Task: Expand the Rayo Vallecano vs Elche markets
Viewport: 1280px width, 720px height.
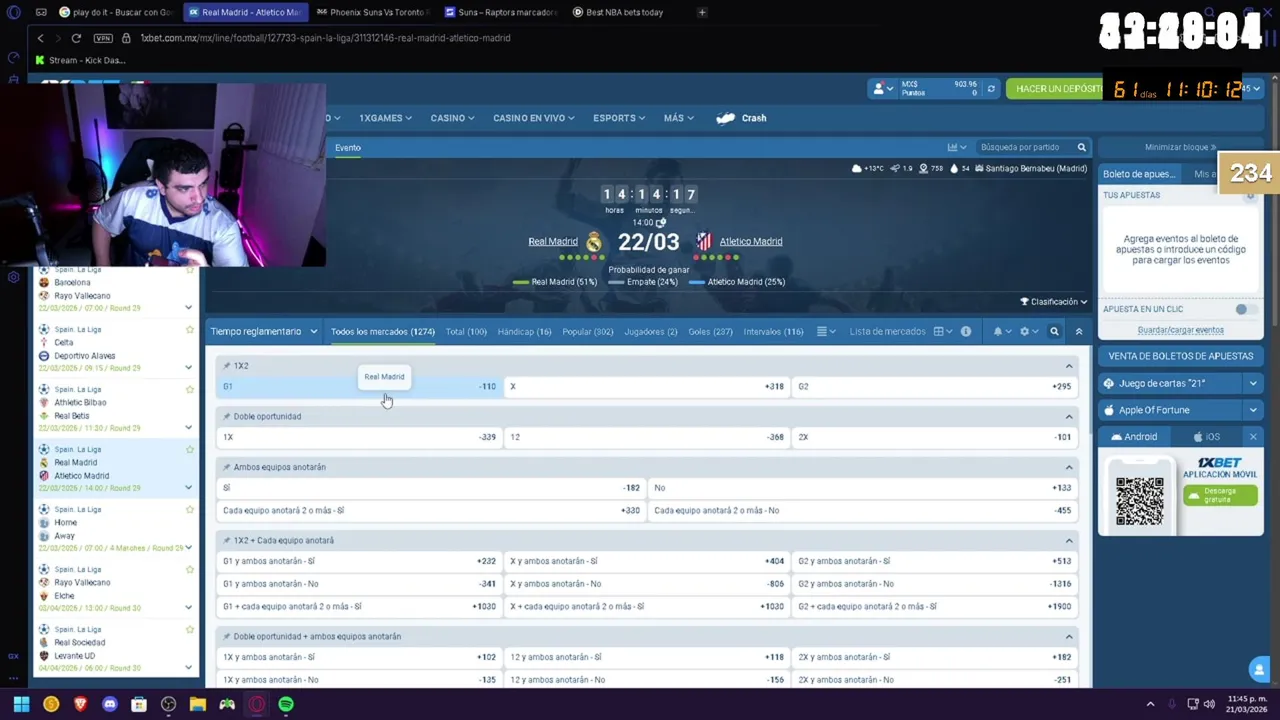Action: [x=188, y=608]
